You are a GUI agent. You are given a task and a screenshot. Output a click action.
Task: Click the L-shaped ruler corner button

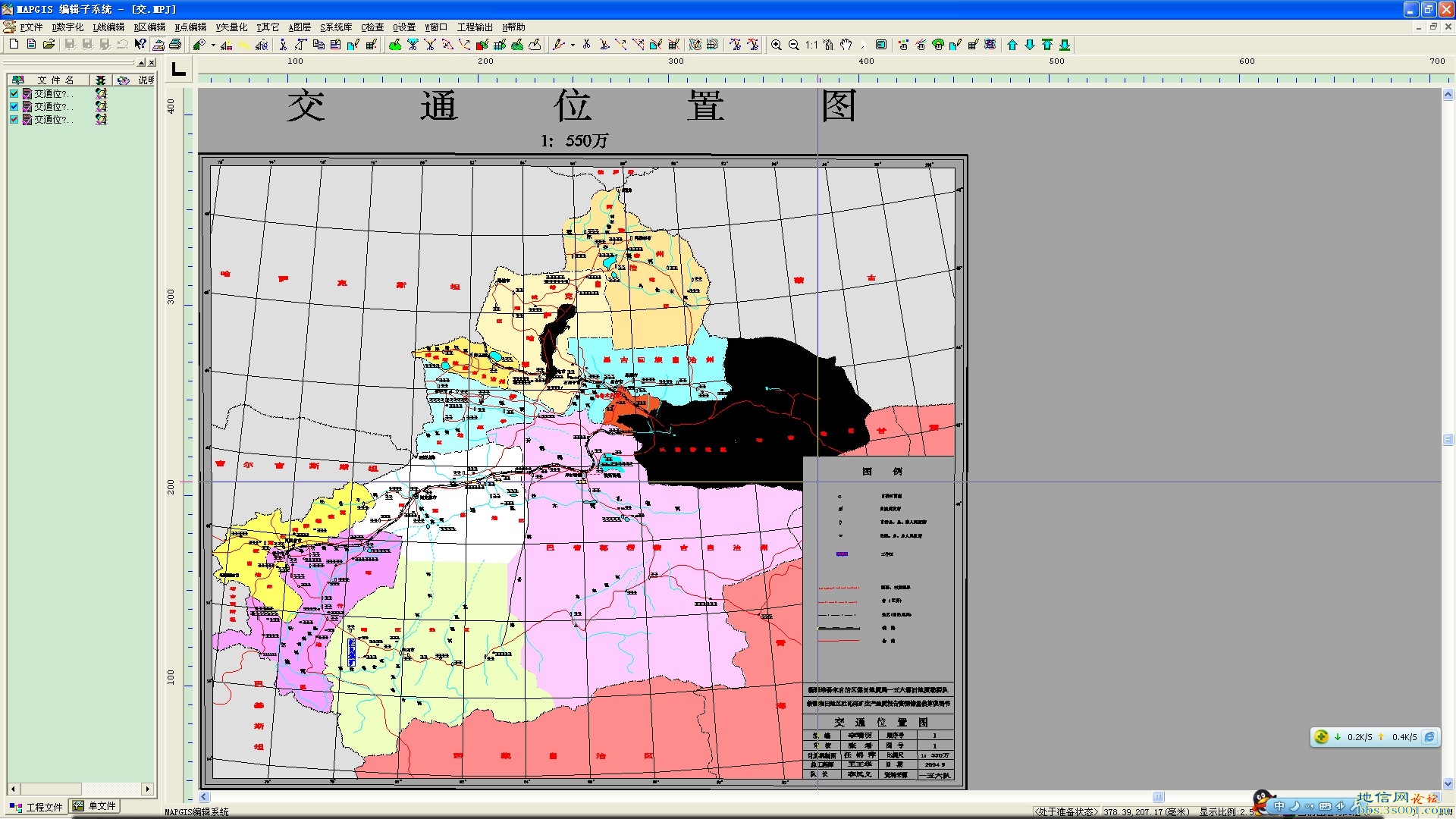(179, 70)
